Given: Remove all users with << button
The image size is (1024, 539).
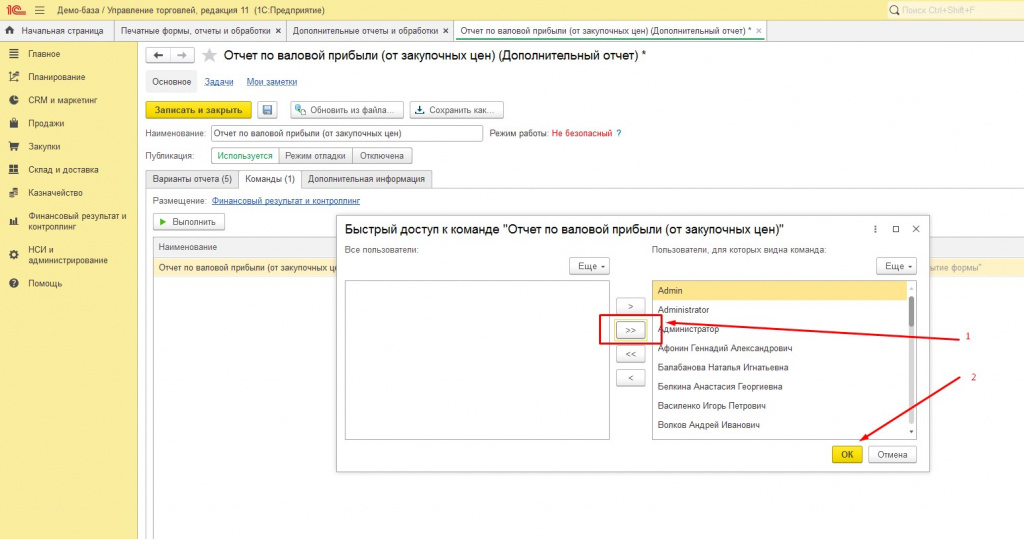Looking at the screenshot, I should pyautogui.click(x=630, y=353).
